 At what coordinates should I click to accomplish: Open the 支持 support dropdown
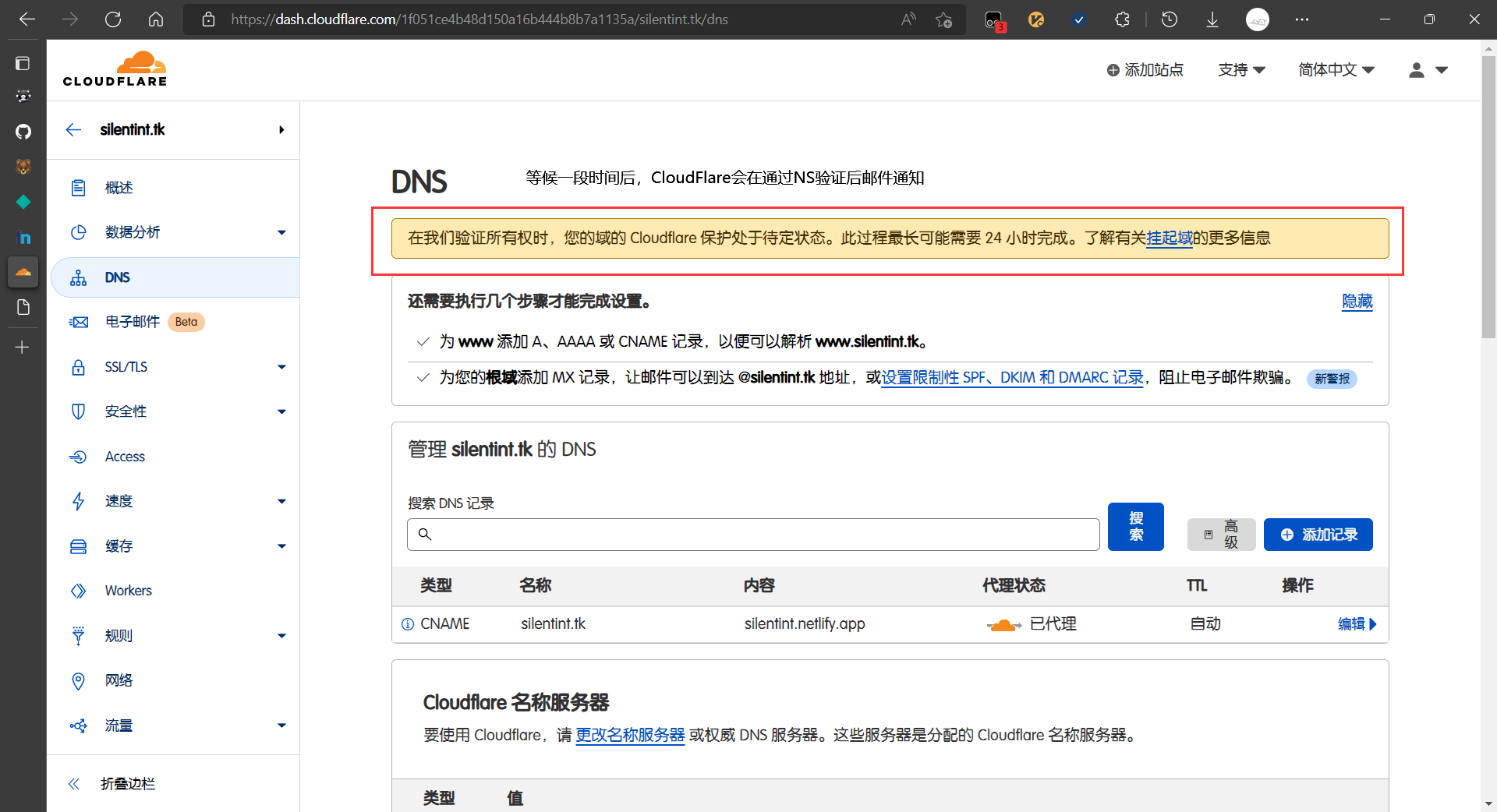click(1241, 70)
